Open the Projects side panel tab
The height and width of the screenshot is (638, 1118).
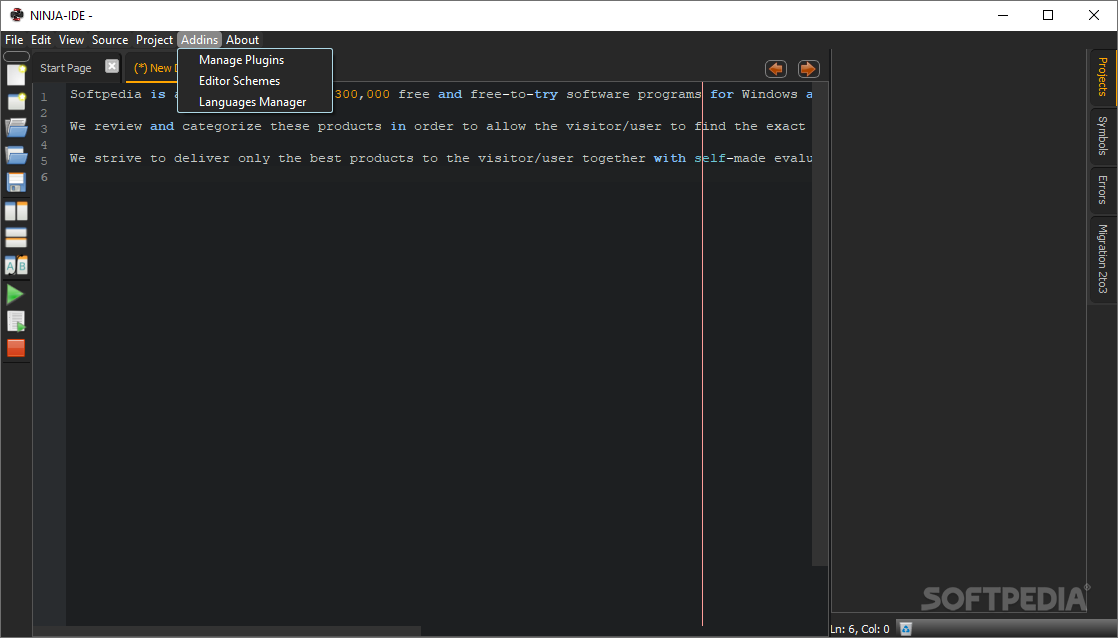tap(1102, 77)
